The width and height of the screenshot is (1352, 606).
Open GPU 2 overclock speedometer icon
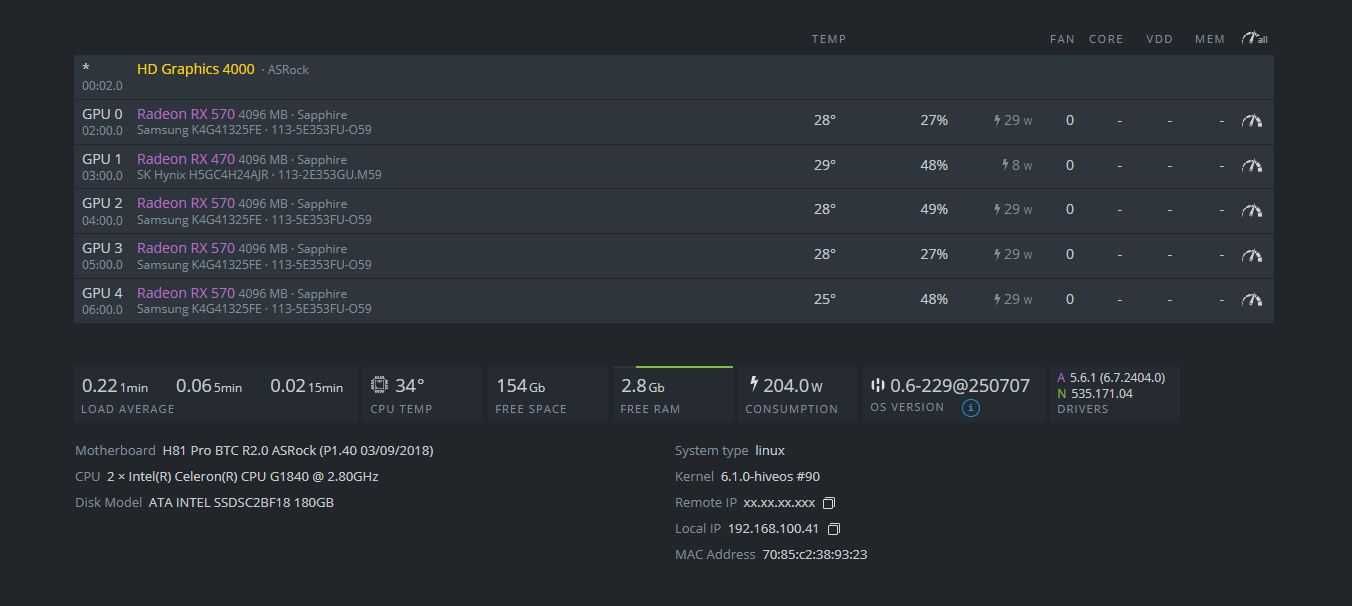(1252, 211)
